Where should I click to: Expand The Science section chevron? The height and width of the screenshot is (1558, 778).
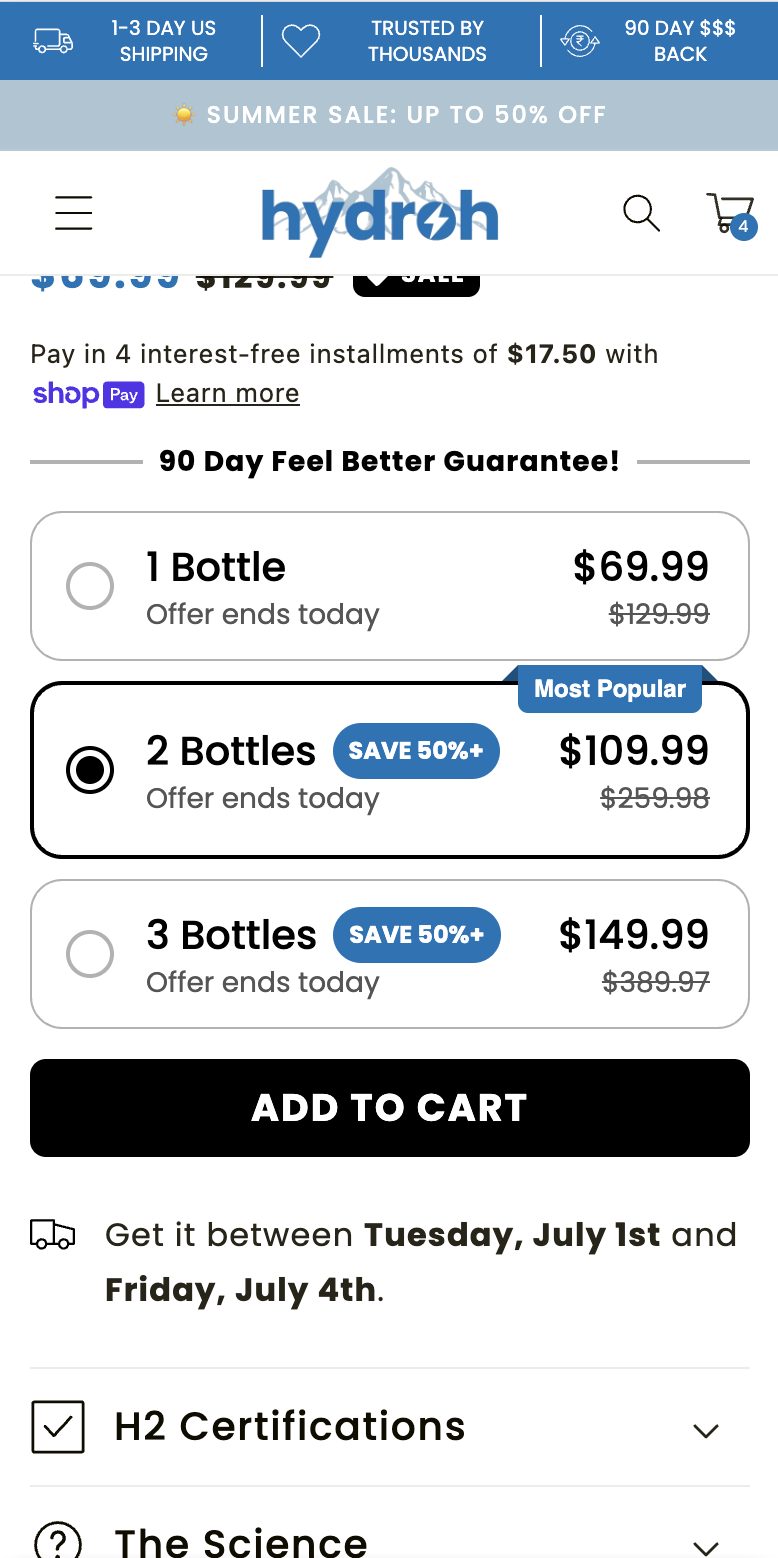click(x=706, y=1547)
